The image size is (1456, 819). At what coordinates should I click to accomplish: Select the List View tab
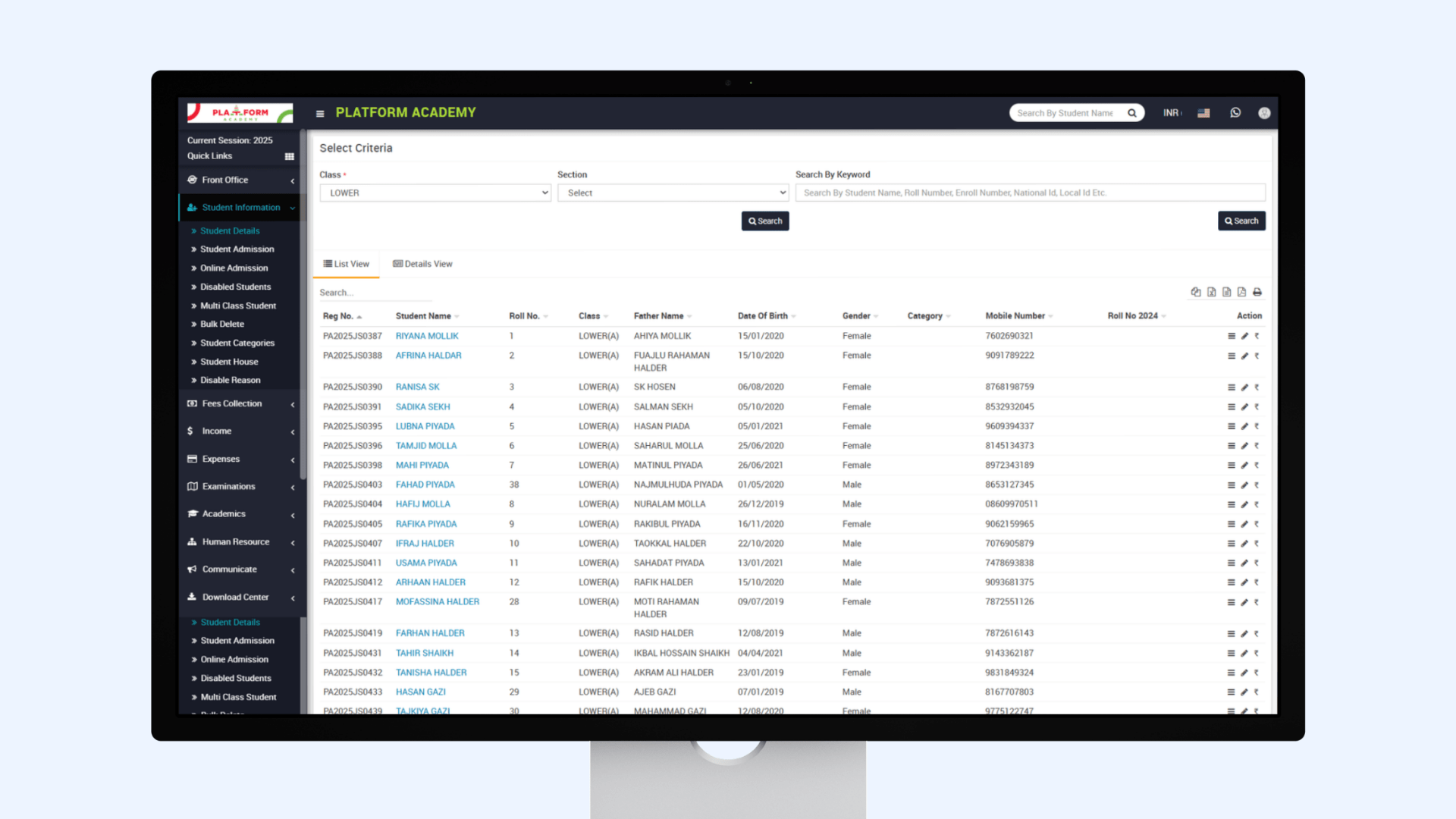click(x=347, y=264)
